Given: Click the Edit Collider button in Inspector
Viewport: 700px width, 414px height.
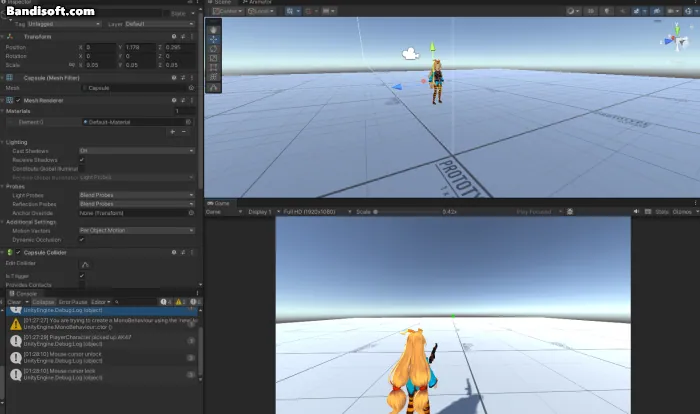Looking at the screenshot, I should tap(85, 264).
